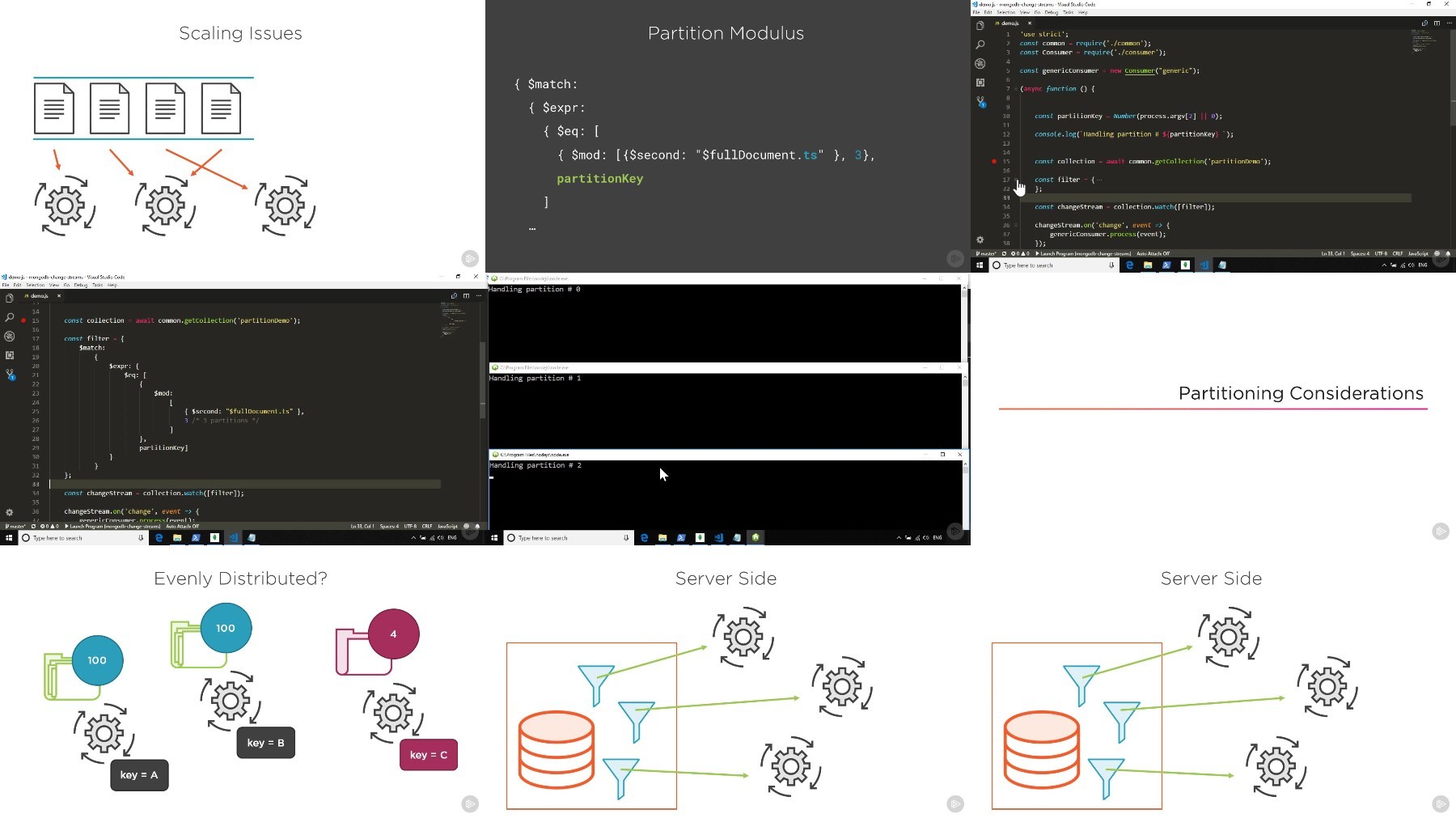Open Debug menu in 'use strict' VS Code window

[x=1052, y=12]
